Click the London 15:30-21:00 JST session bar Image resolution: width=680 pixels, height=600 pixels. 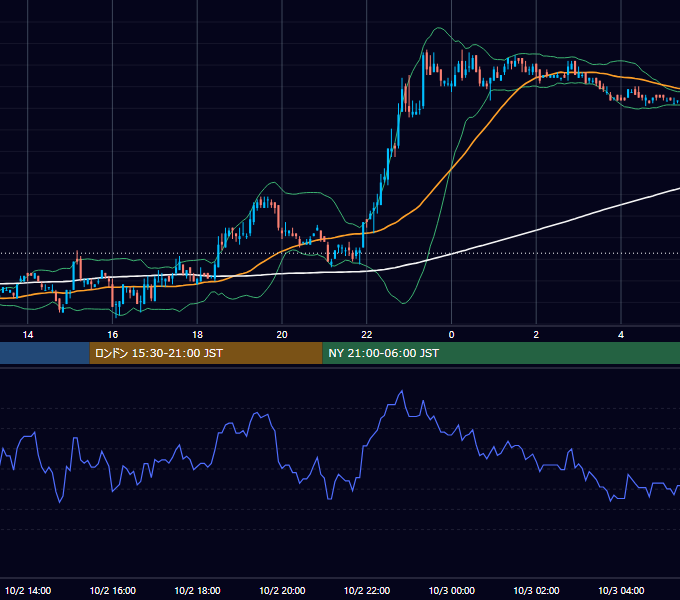(x=206, y=353)
